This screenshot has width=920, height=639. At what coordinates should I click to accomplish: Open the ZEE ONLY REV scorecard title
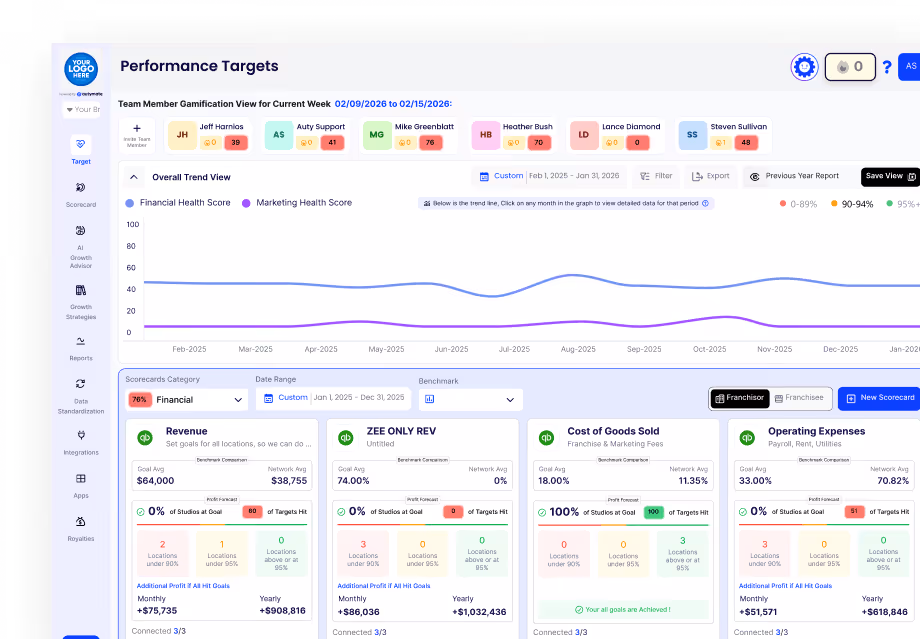tap(401, 431)
